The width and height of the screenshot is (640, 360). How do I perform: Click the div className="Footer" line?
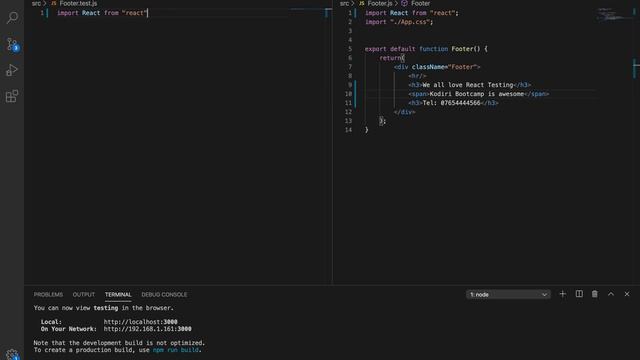[x=437, y=67]
